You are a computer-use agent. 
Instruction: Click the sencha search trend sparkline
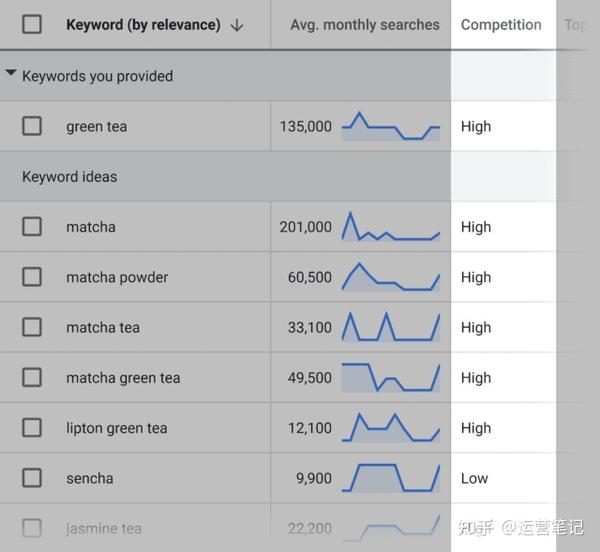pos(391,478)
